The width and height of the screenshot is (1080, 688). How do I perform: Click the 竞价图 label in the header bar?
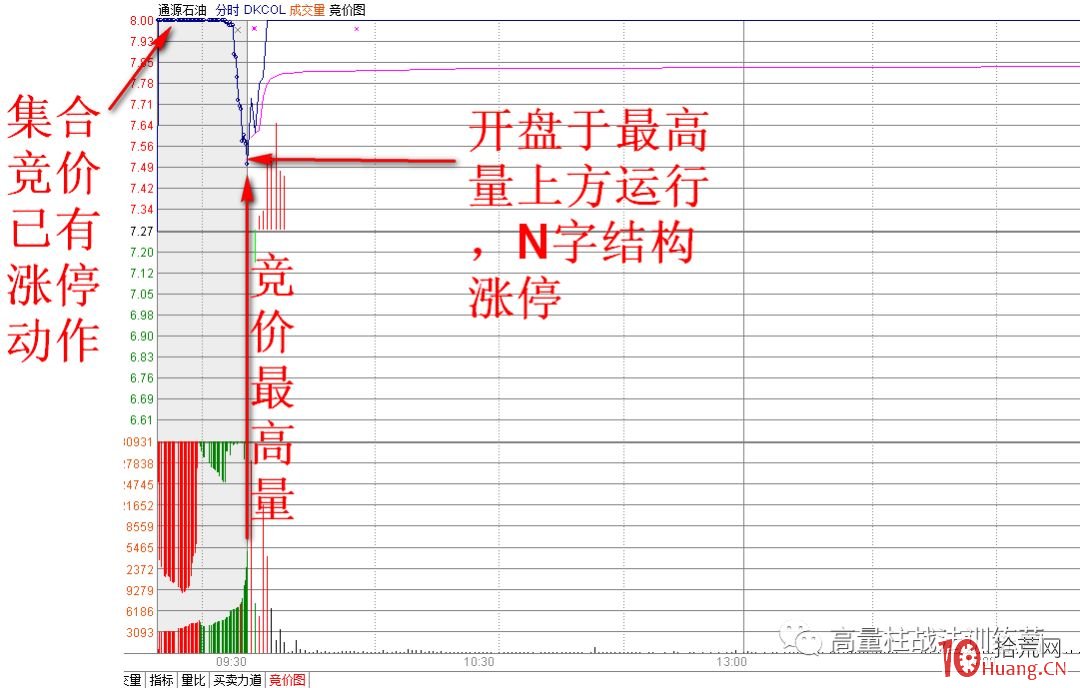(x=347, y=10)
